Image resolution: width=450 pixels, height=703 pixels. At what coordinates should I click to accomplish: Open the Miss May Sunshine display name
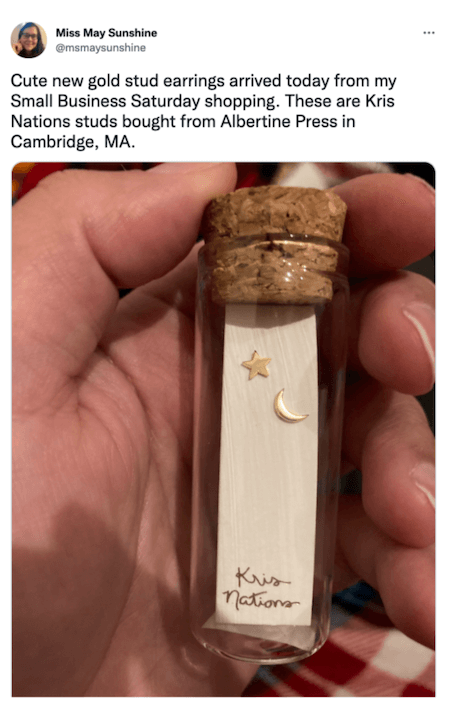point(106,33)
